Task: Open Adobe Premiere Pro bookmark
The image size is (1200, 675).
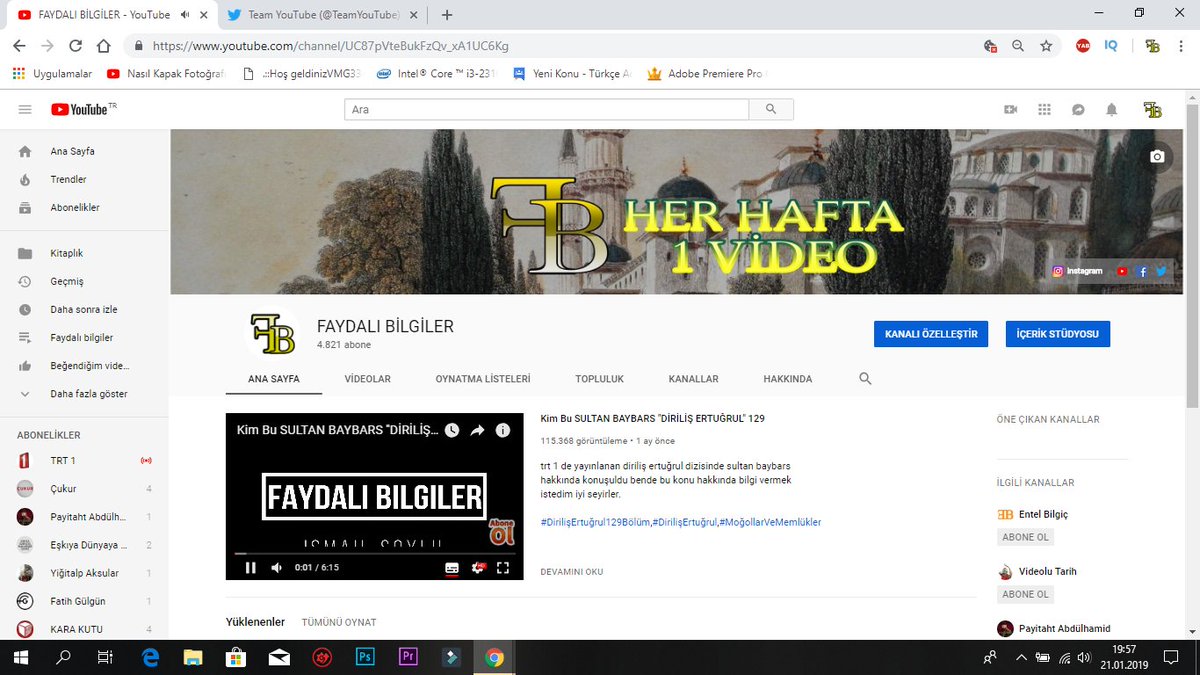Action: click(x=705, y=74)
